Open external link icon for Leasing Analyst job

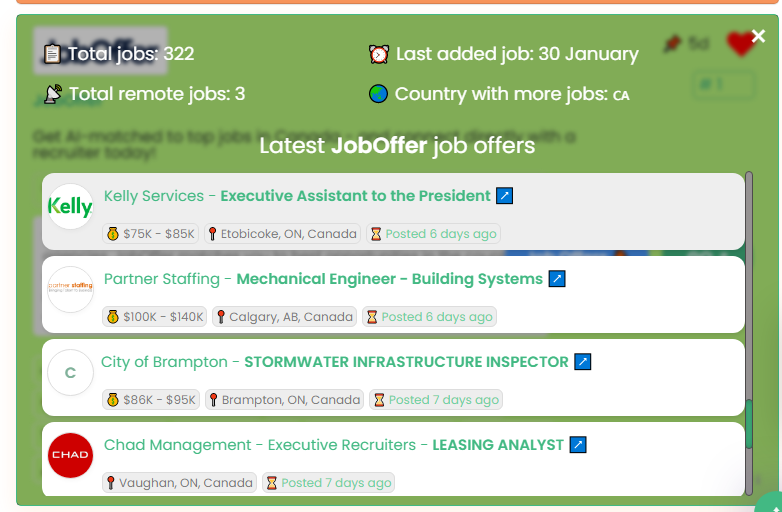[578, 444]
